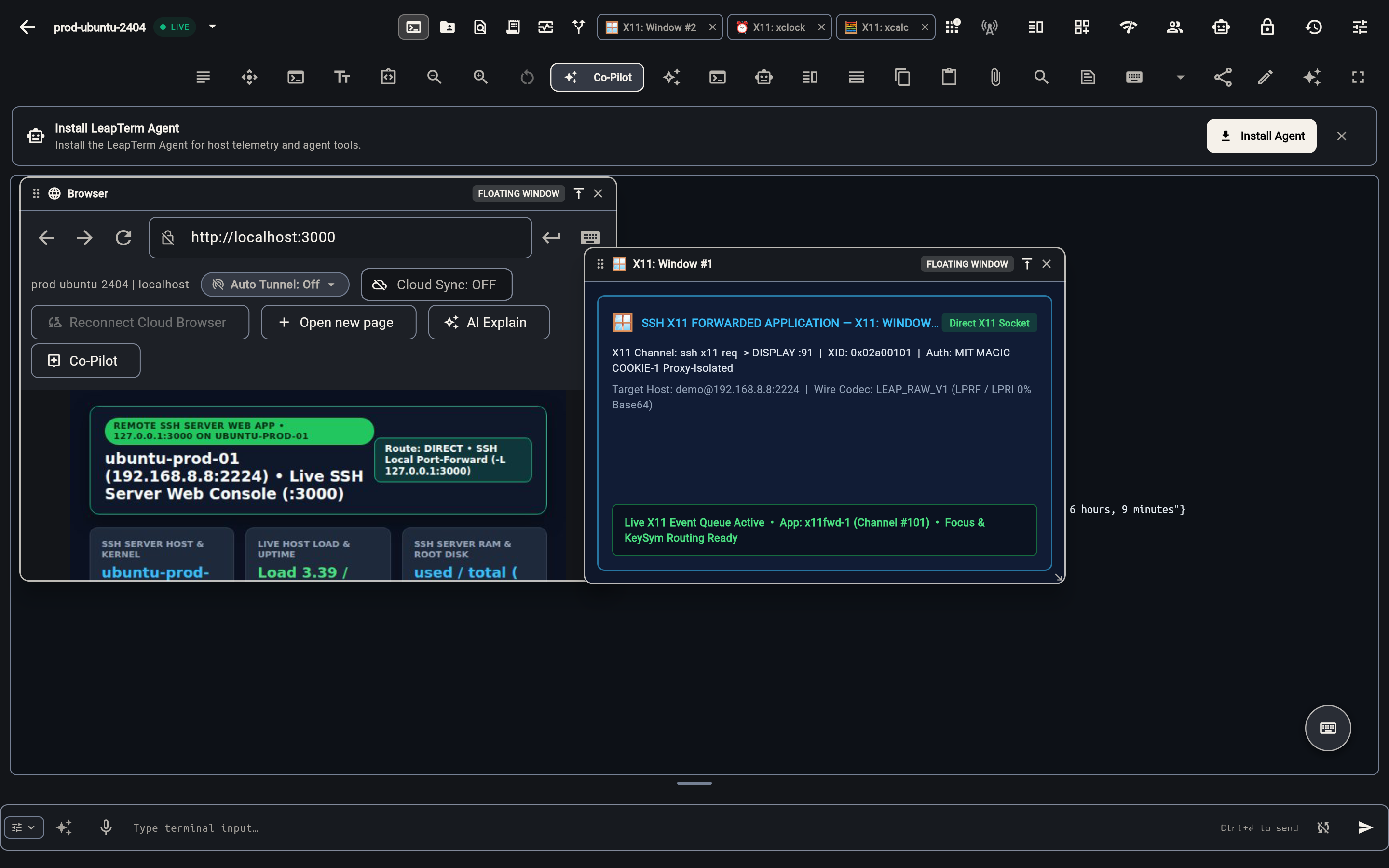1389x868 pixels.
Task: Toggle the browser on-screen keyboard icon
Action: (x=590, y=238)
